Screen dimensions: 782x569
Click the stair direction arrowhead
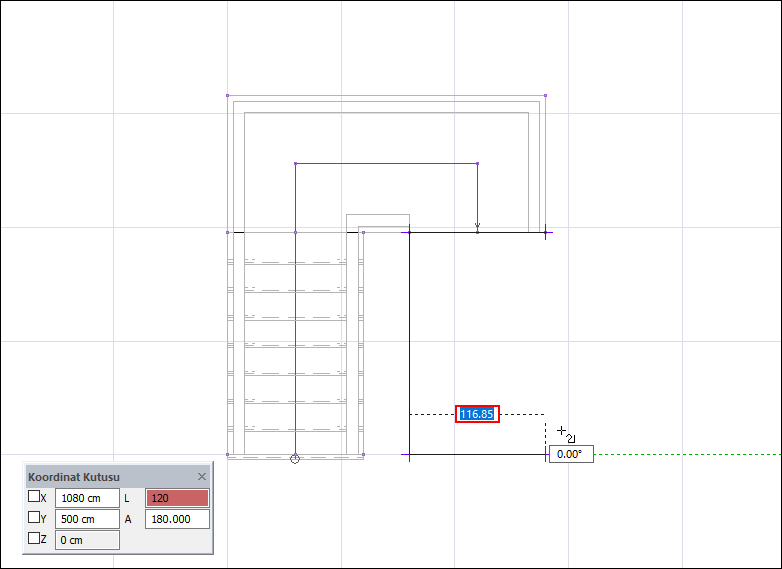pyautogui.click(x=477, y=226)
